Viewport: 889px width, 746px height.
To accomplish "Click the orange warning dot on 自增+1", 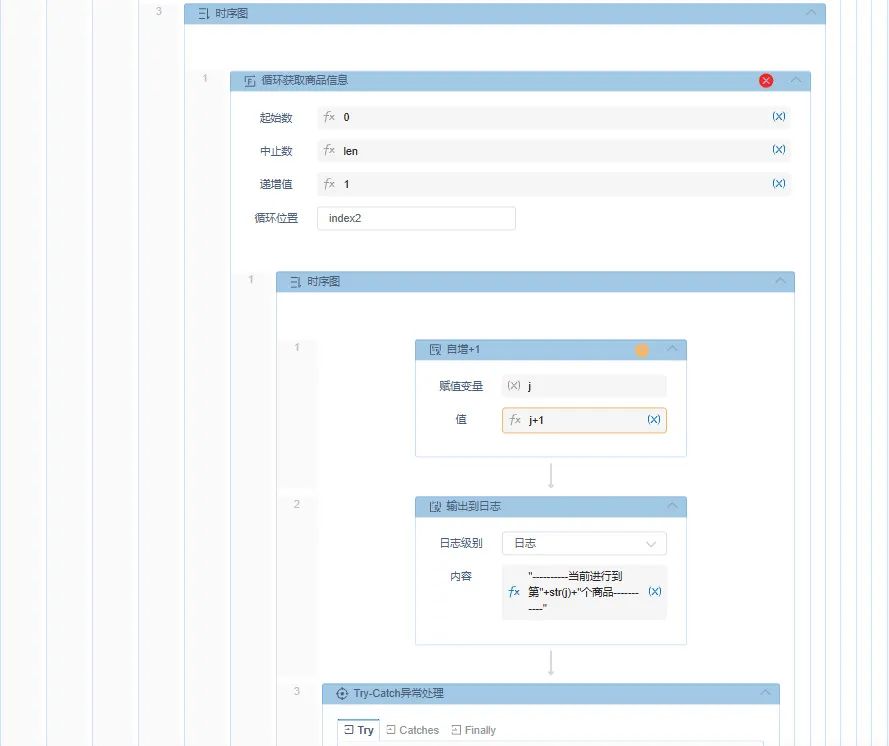I will click(x=642, y=350).
